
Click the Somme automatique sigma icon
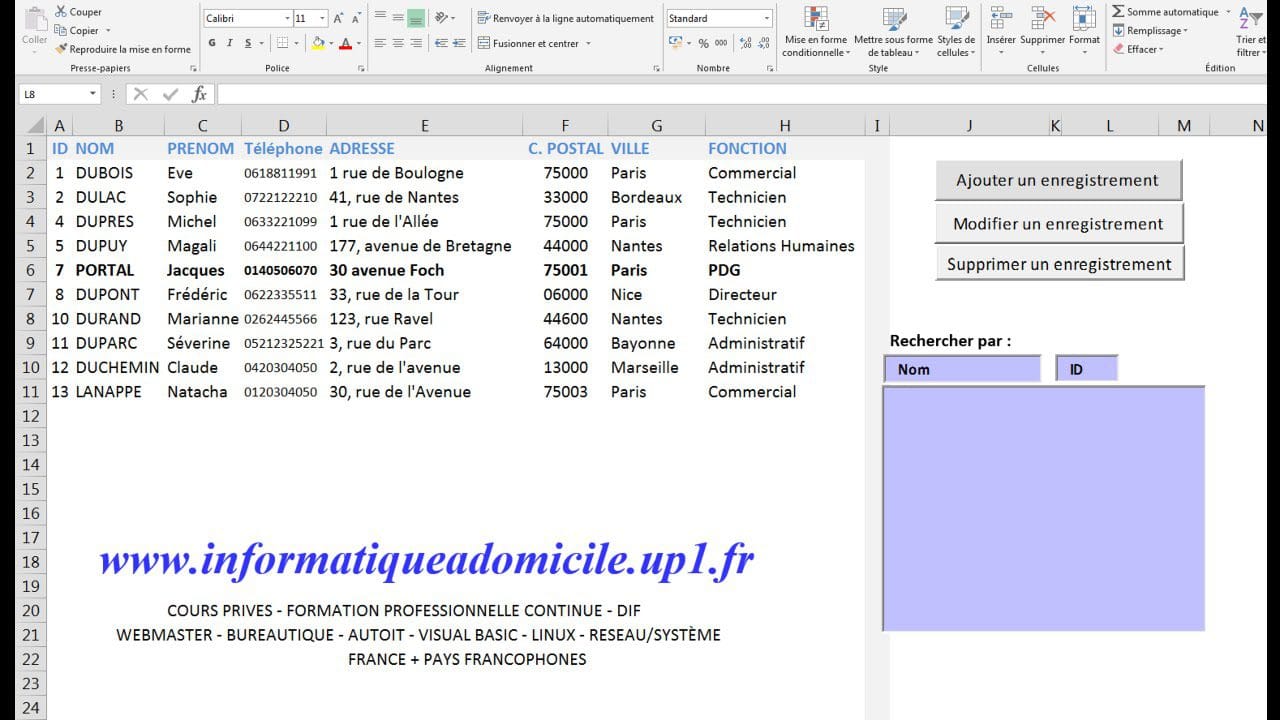(x=1118, y=12)
